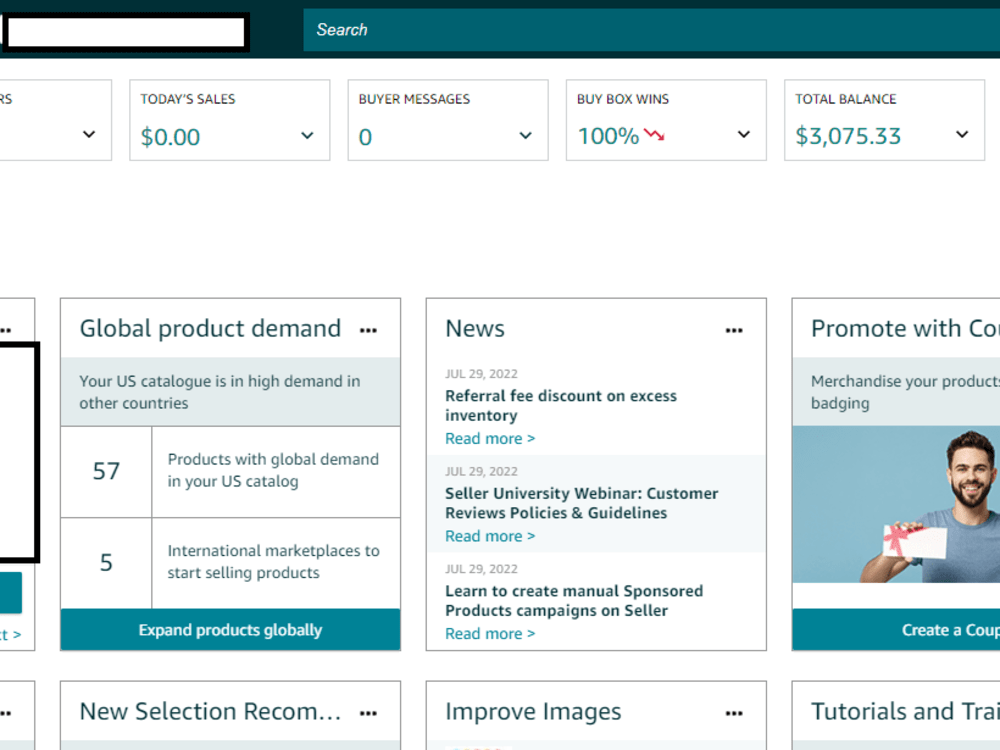Viewport: 1000px width, 750px height.
Task: Click Merchandise your products badging text
Action: pos(906,392)
